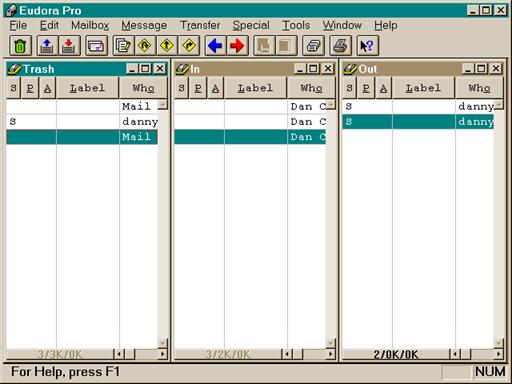Click 3/3K/0K size display in Trash
Screen dimensions: 512x384
point(60,354)
